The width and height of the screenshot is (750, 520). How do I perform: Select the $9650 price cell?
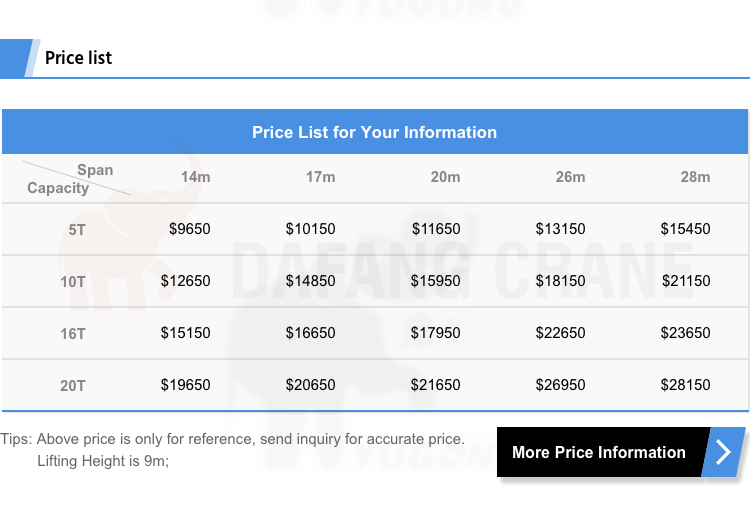[x=190, y=229]
